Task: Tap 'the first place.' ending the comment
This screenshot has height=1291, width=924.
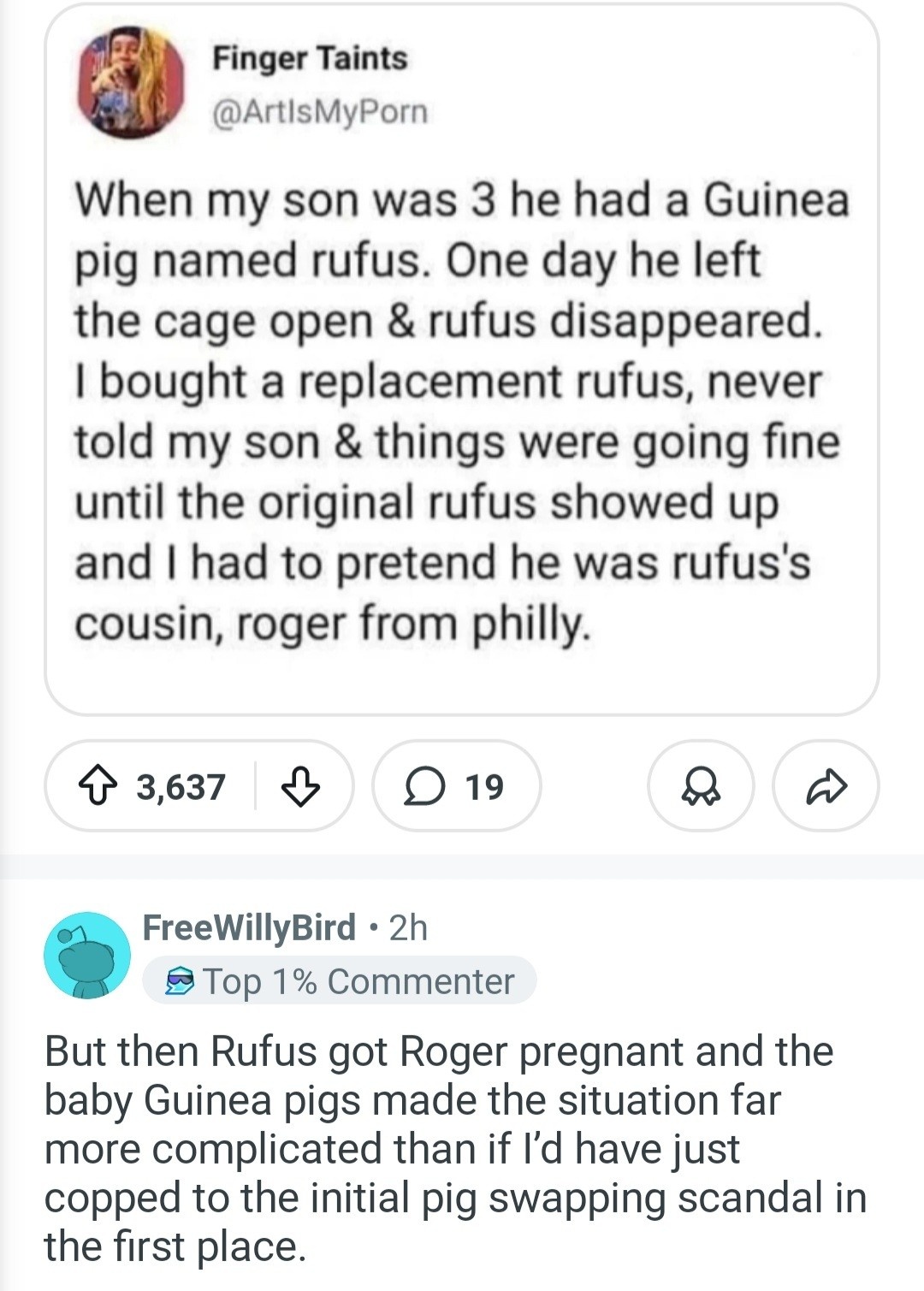Action: pos(175,1247)
